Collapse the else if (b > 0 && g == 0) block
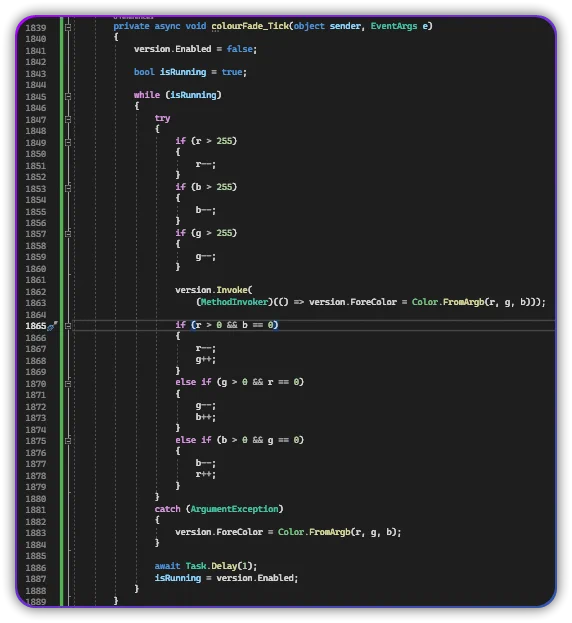The image size is (572, 623). pyautogui.click(x=68, y=441)
